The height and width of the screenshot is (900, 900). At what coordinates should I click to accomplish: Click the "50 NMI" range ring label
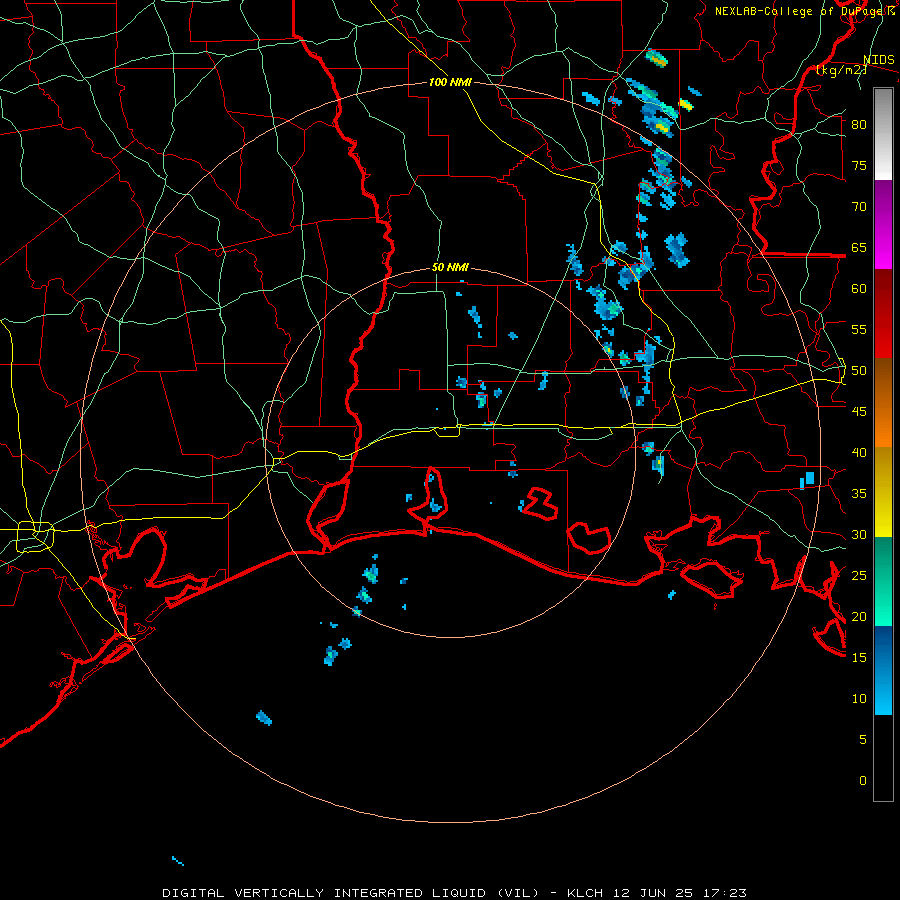tap(451, 267)
